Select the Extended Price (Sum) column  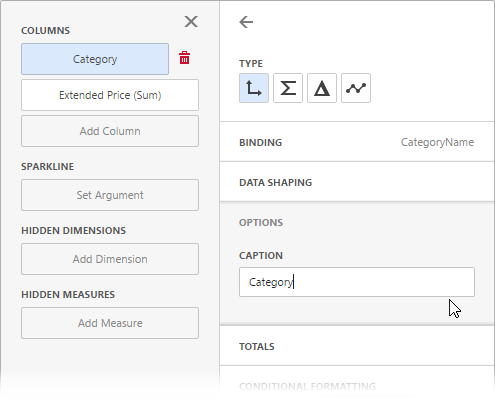click(x=110, y=95)
